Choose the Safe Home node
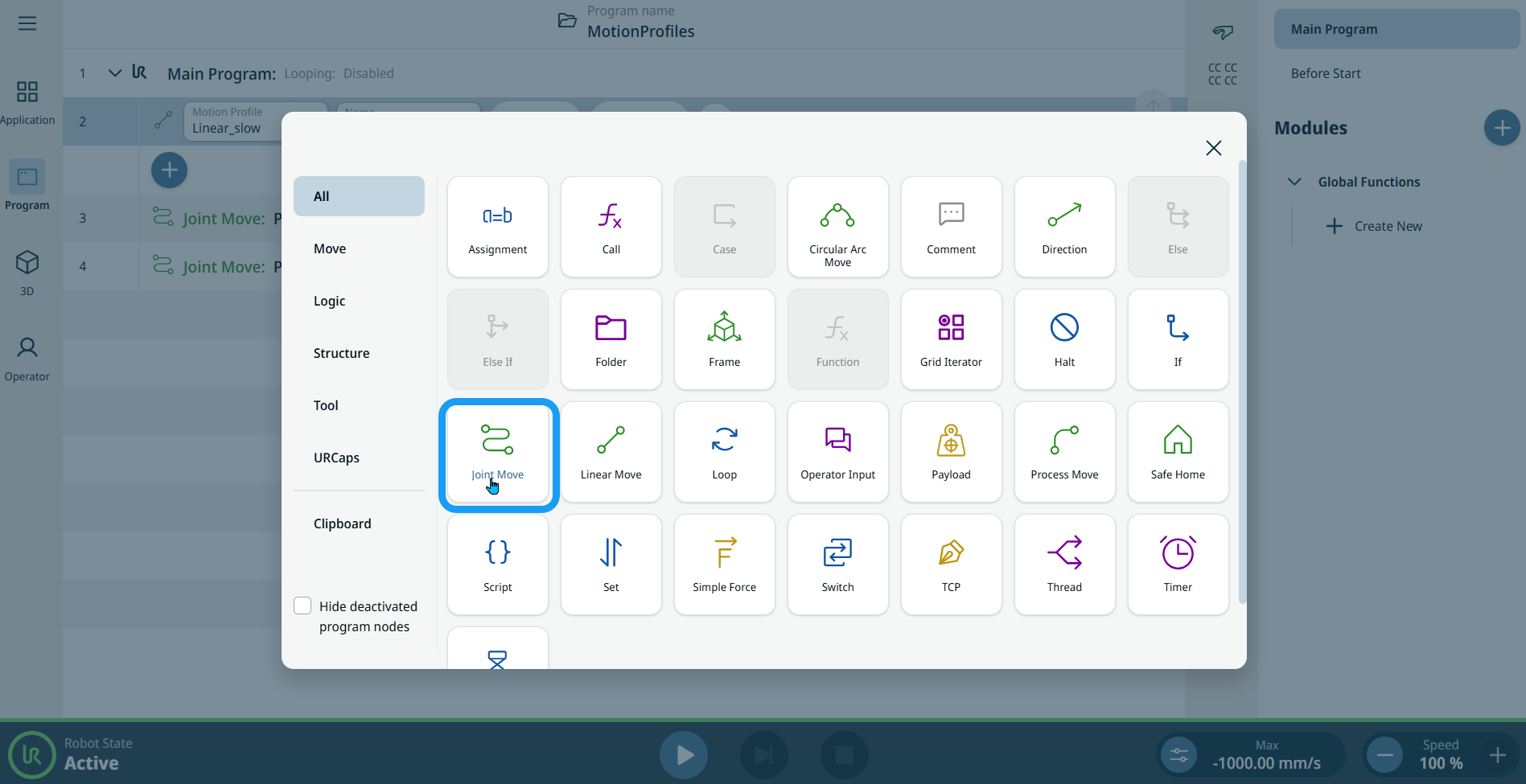 pyautogui.click(x=1178, y=453)
